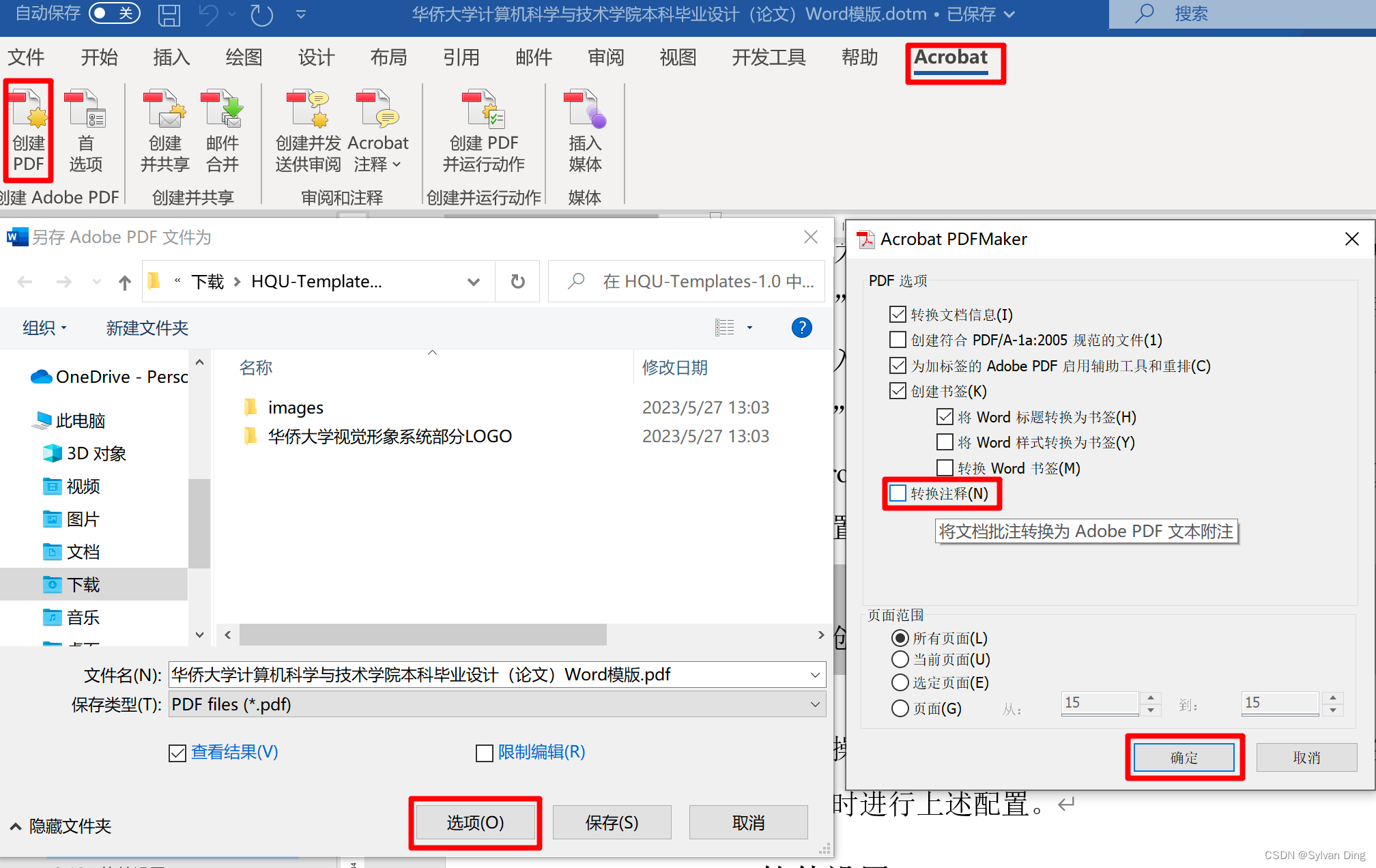Click Up folder arrow in save dialog
1376x868 pixels.
[x=124, y=282]
